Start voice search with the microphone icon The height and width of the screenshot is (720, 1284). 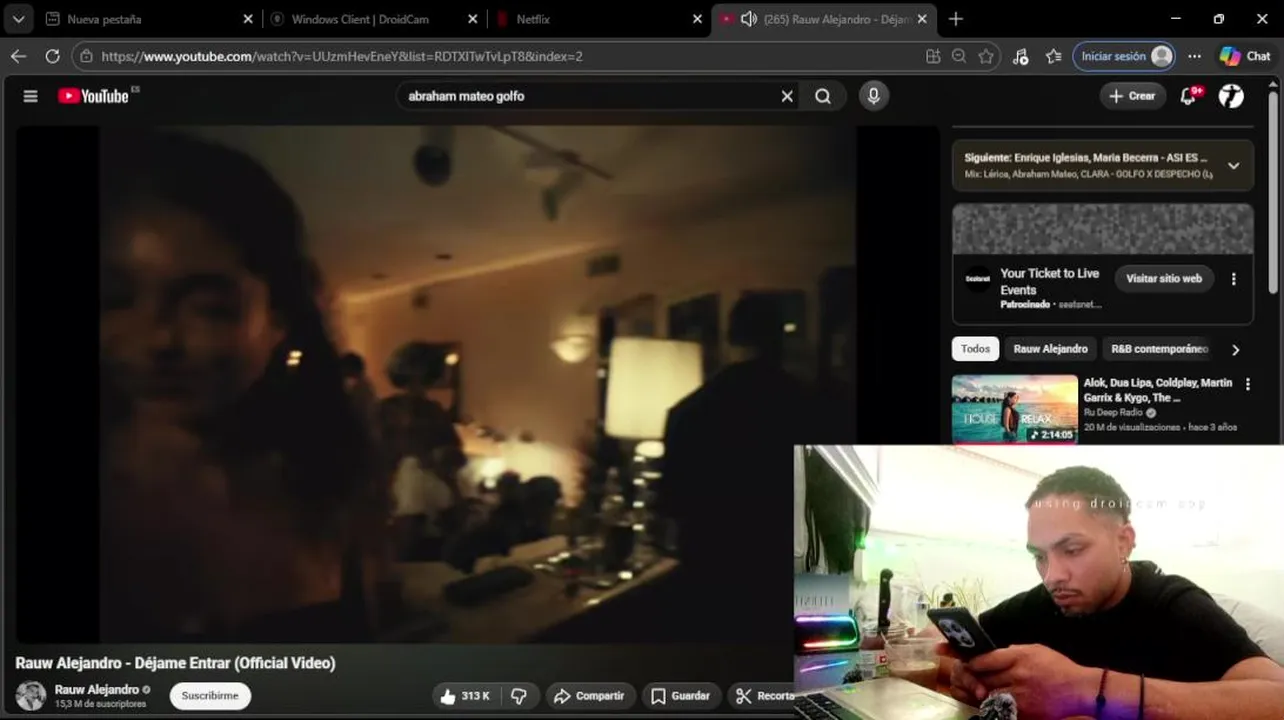pos(874,96)
